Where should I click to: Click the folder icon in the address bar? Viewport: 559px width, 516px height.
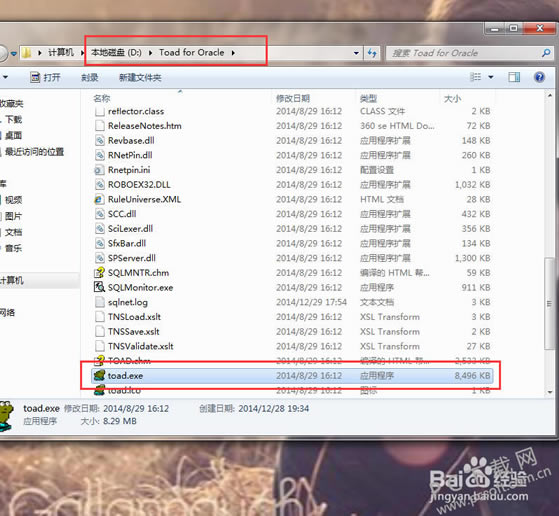(26, 53)
